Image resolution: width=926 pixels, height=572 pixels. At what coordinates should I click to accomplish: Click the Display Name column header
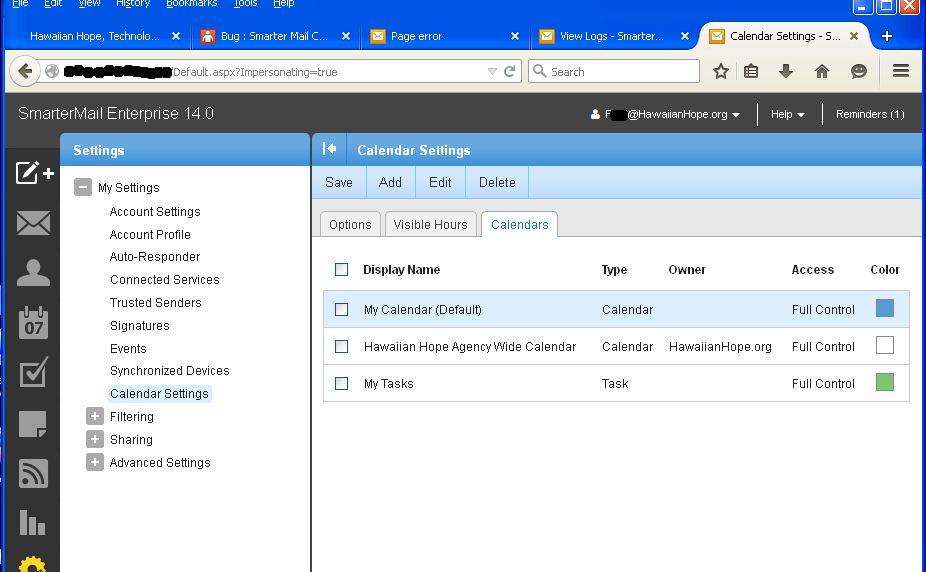pos(402,270)
